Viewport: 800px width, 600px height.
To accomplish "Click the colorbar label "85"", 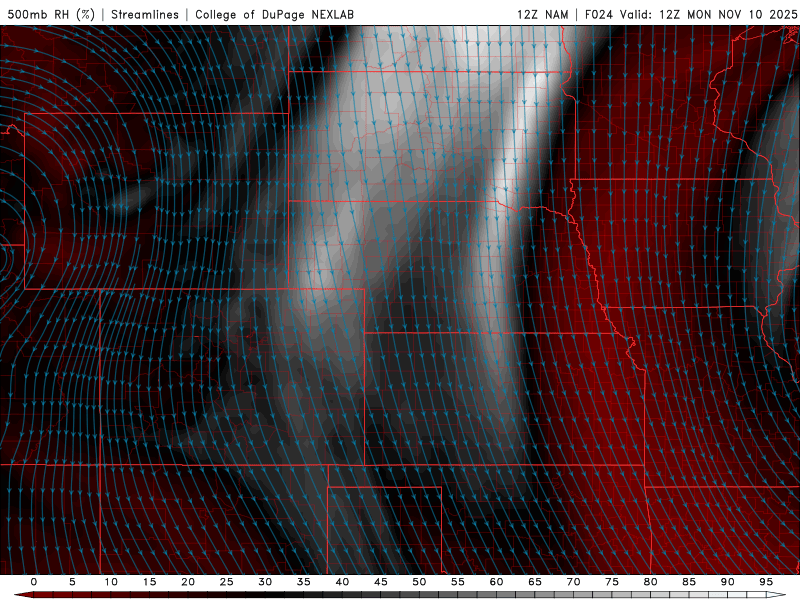I will tap(689, 582).
